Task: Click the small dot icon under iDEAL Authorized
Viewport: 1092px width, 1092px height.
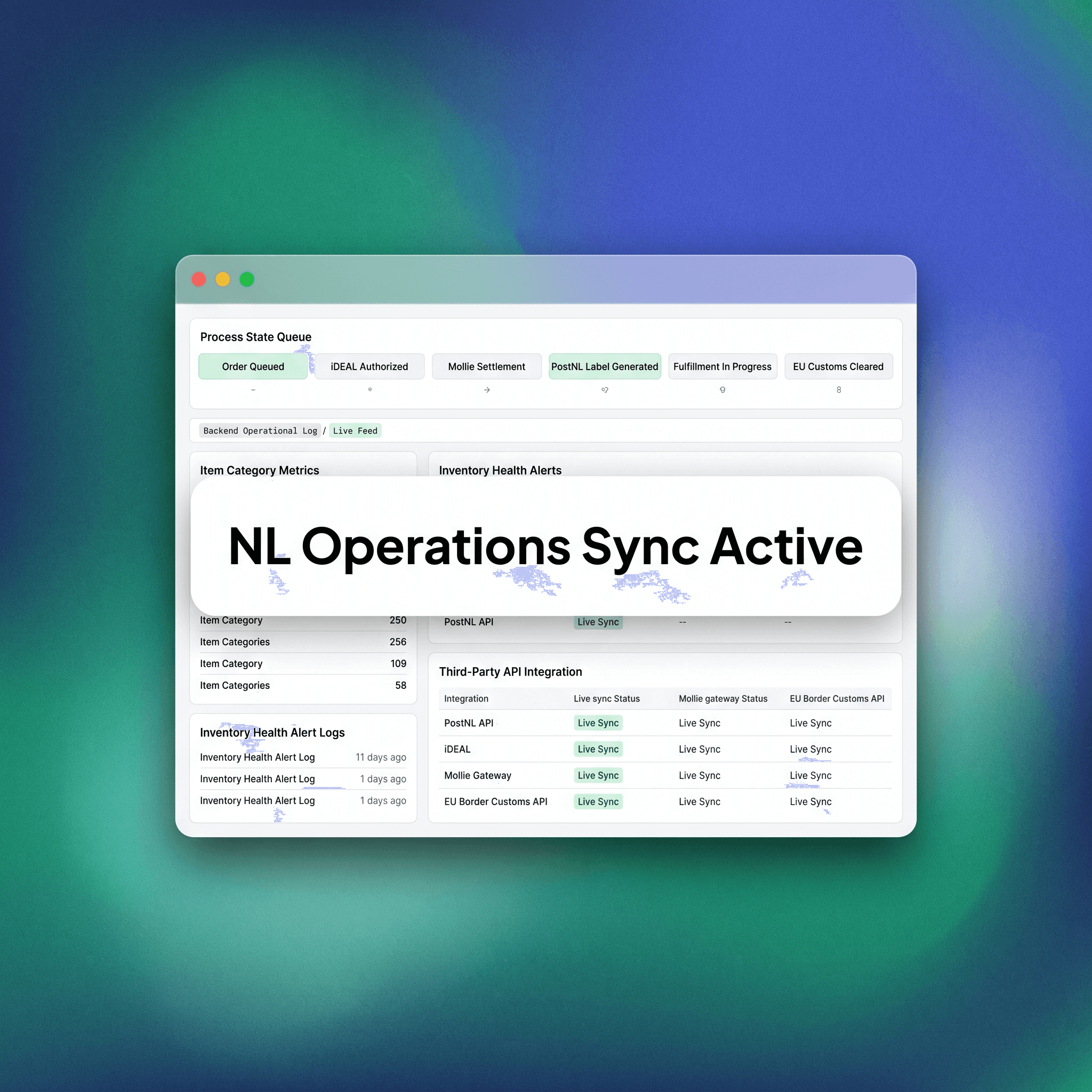Action: (370, 389)
